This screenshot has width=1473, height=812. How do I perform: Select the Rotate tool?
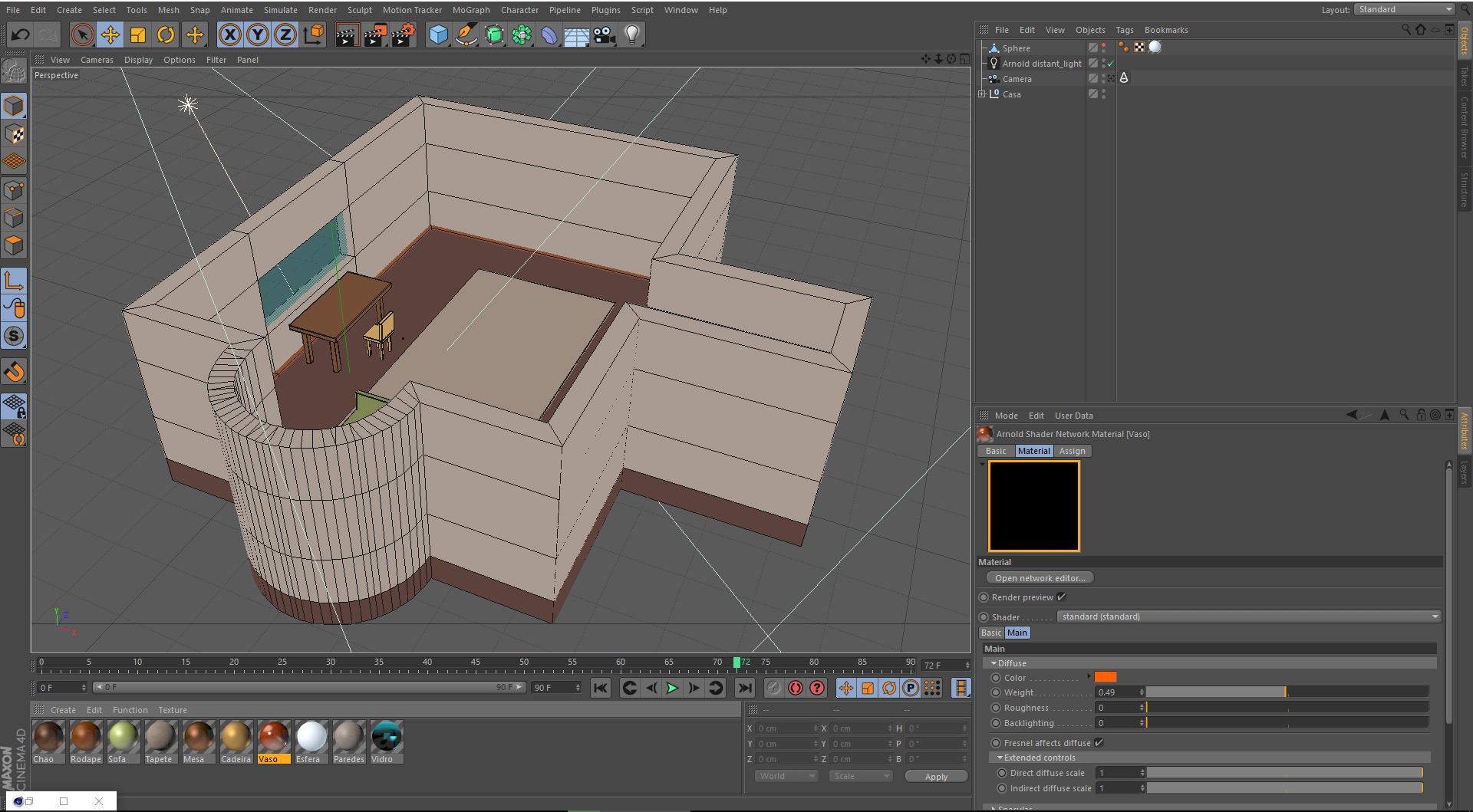pos(166,35)
